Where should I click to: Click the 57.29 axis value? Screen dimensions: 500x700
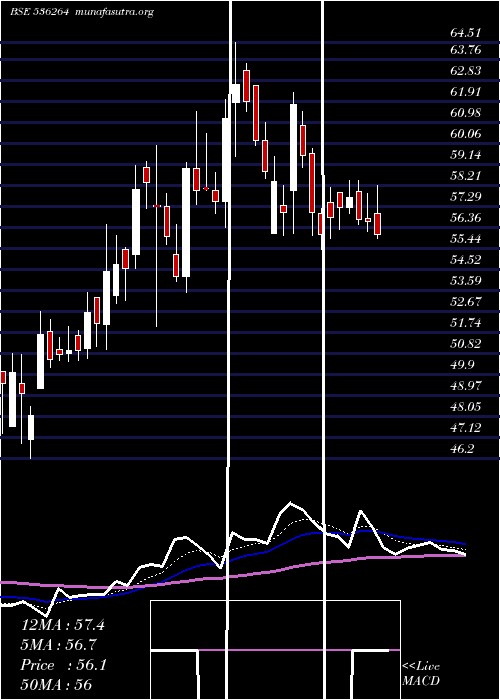click(466, 196)
